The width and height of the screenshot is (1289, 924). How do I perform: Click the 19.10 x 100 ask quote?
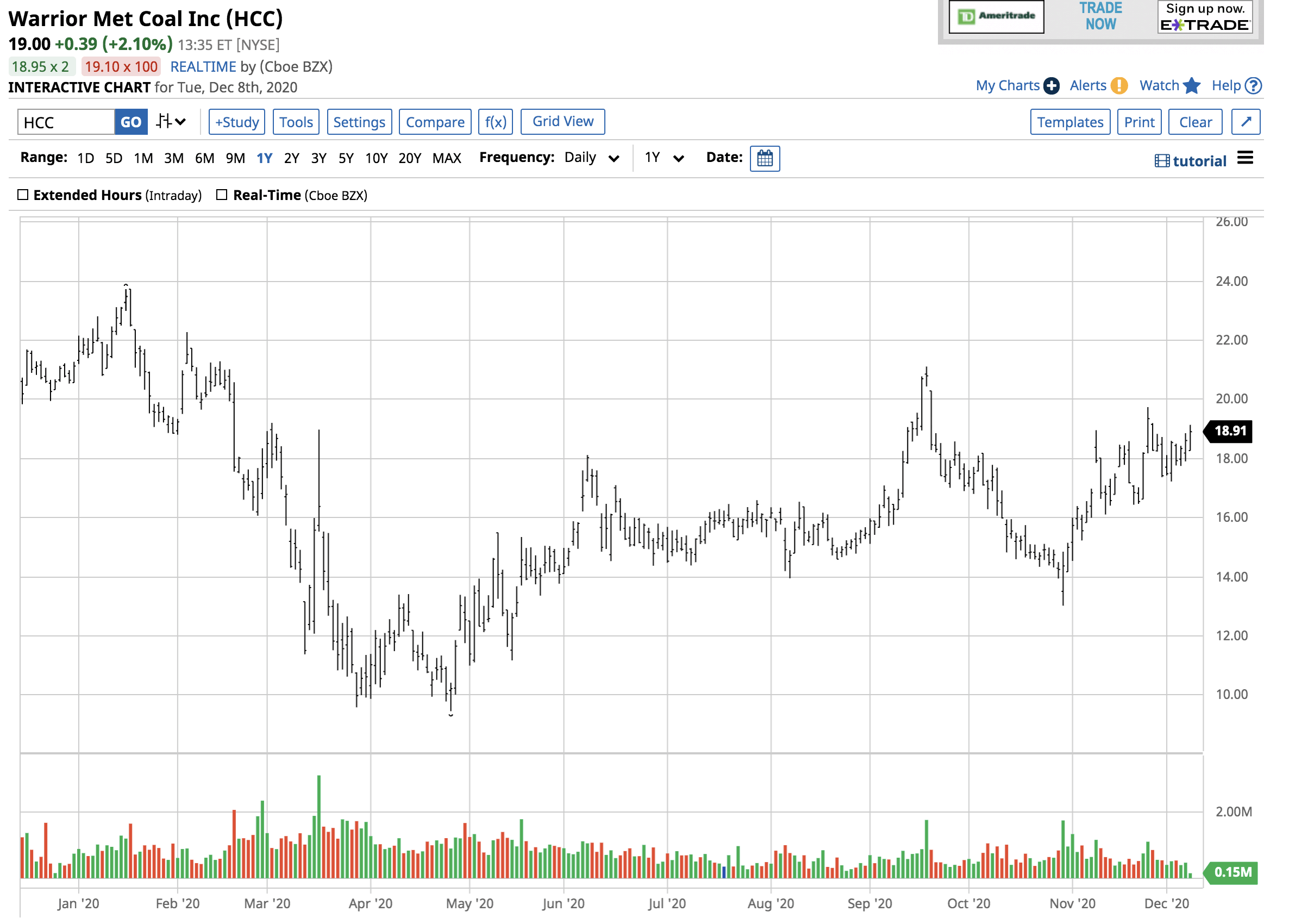pyautogui.click(x=121, y=66)
